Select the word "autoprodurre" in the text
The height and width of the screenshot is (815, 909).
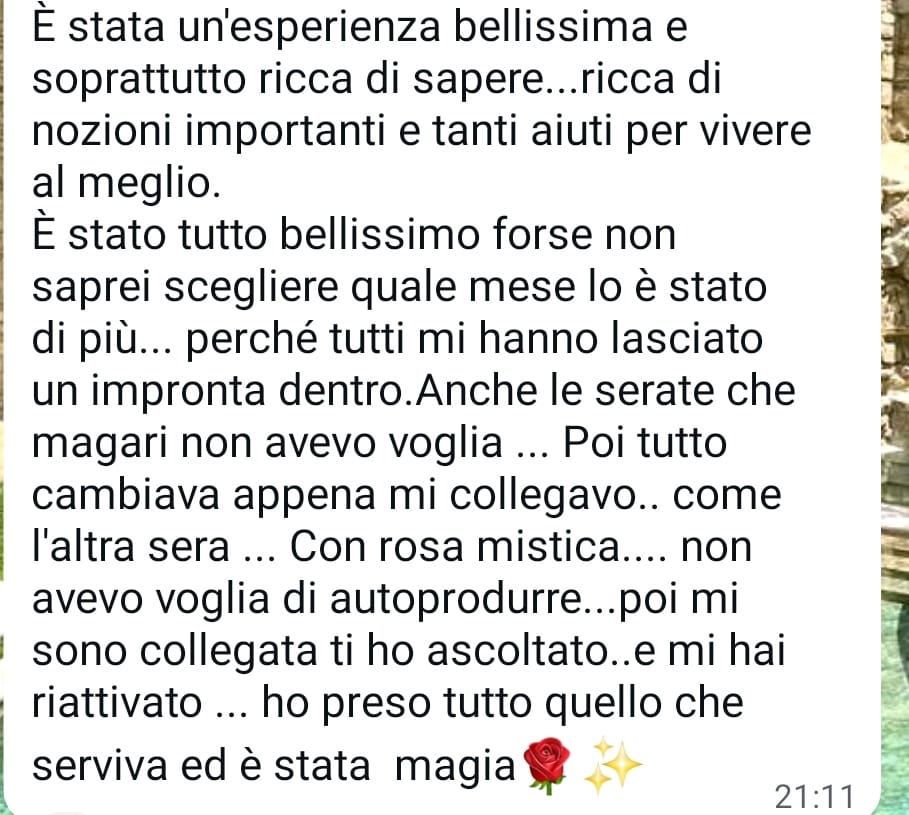[456, 600]
